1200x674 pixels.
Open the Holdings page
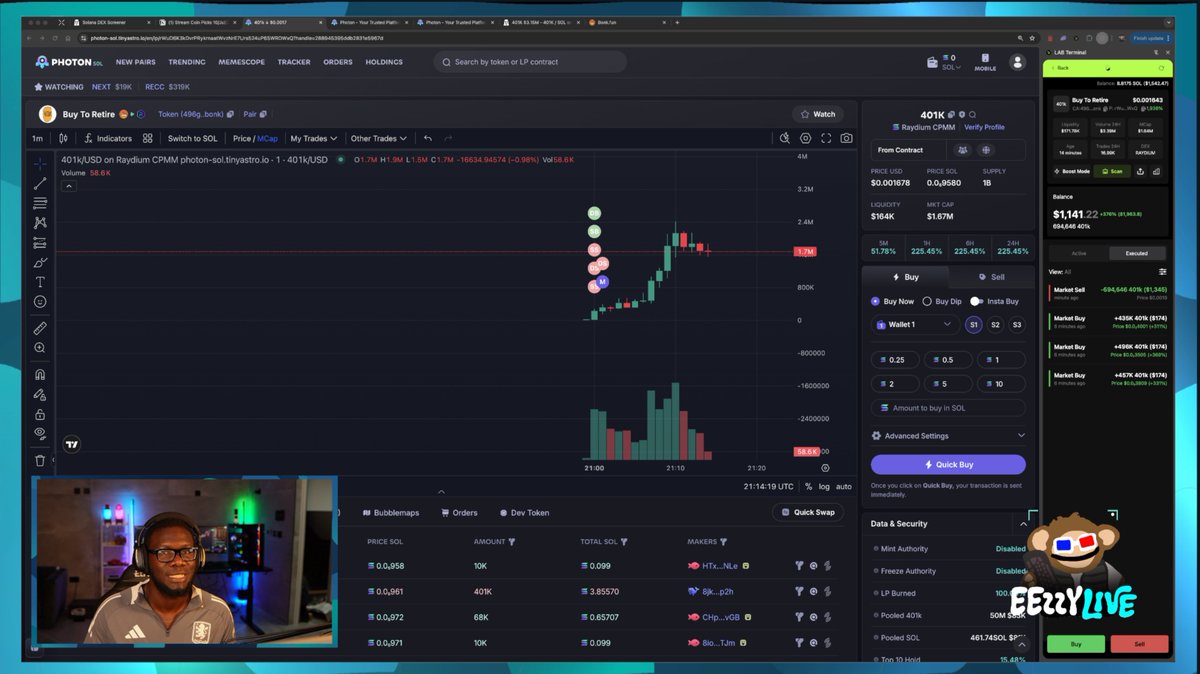(384, 62)
